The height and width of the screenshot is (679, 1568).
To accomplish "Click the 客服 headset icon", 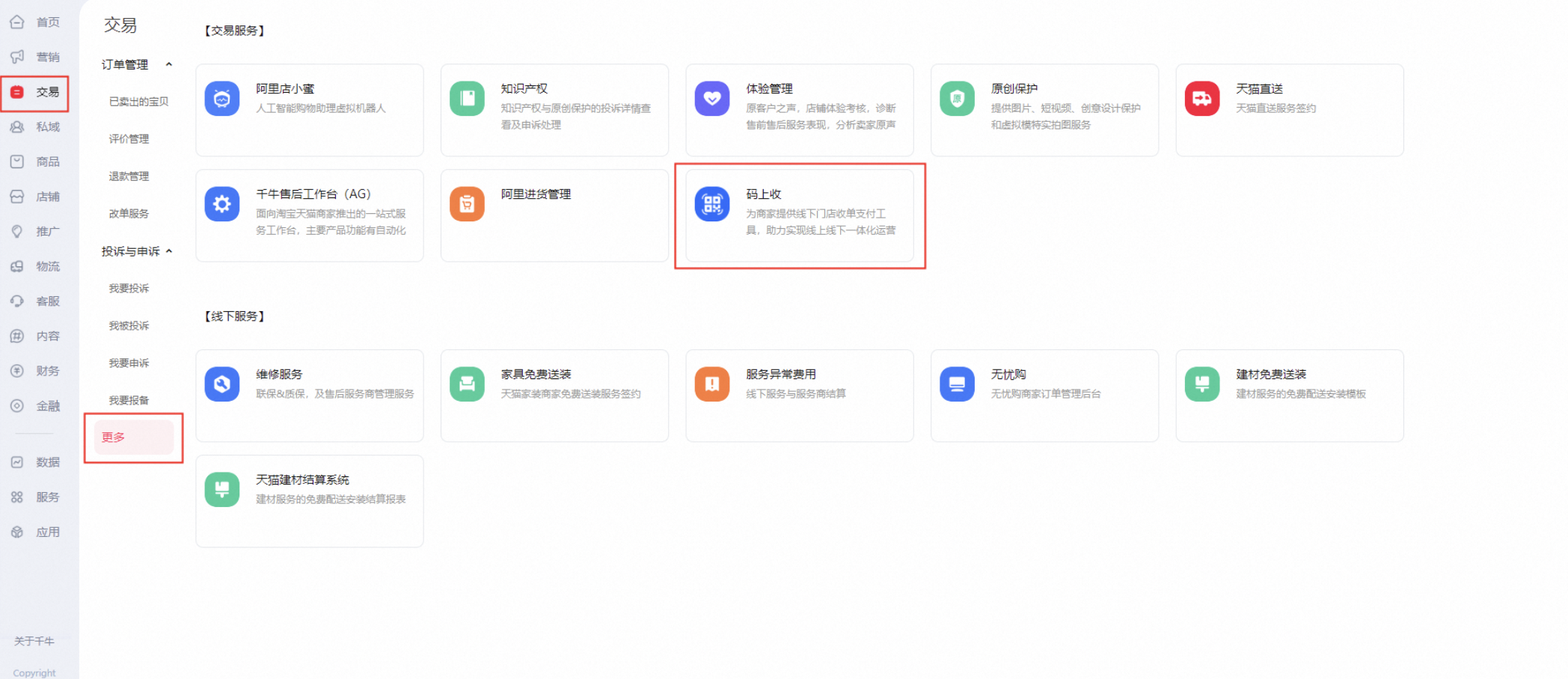I will coord(16,301).
